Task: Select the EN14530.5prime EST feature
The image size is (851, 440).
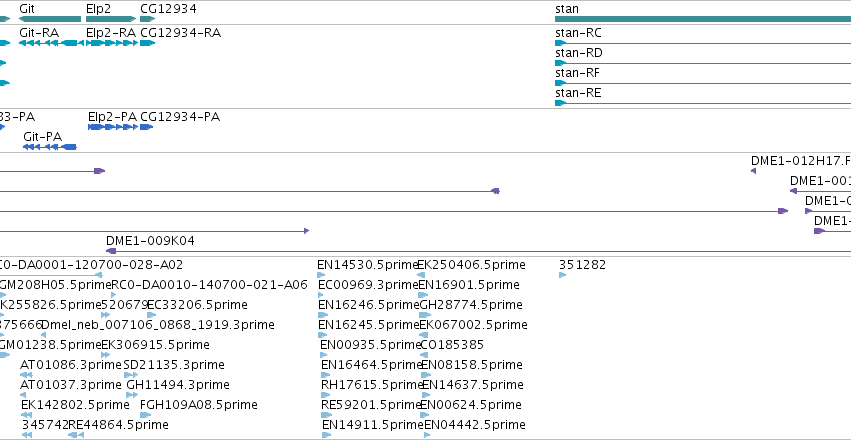Action: point(321,275)
